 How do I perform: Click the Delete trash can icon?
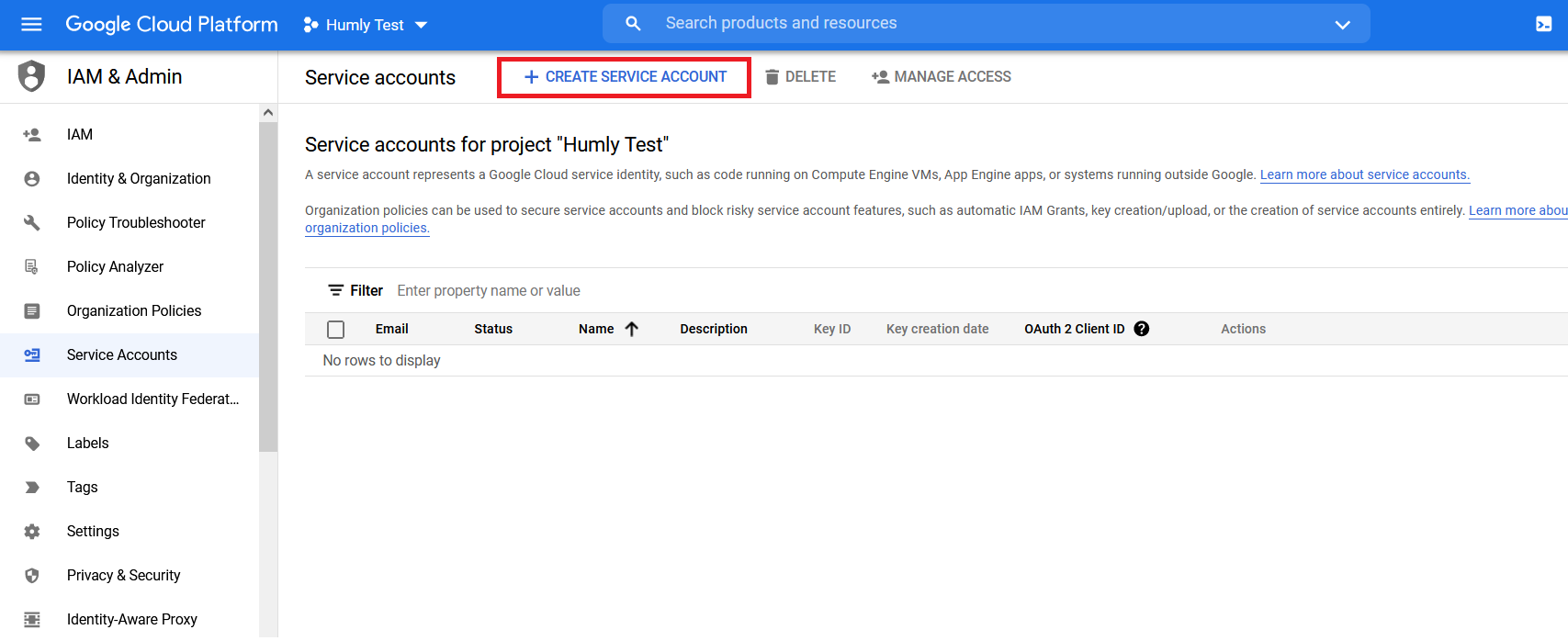click(x=773, y=77)
